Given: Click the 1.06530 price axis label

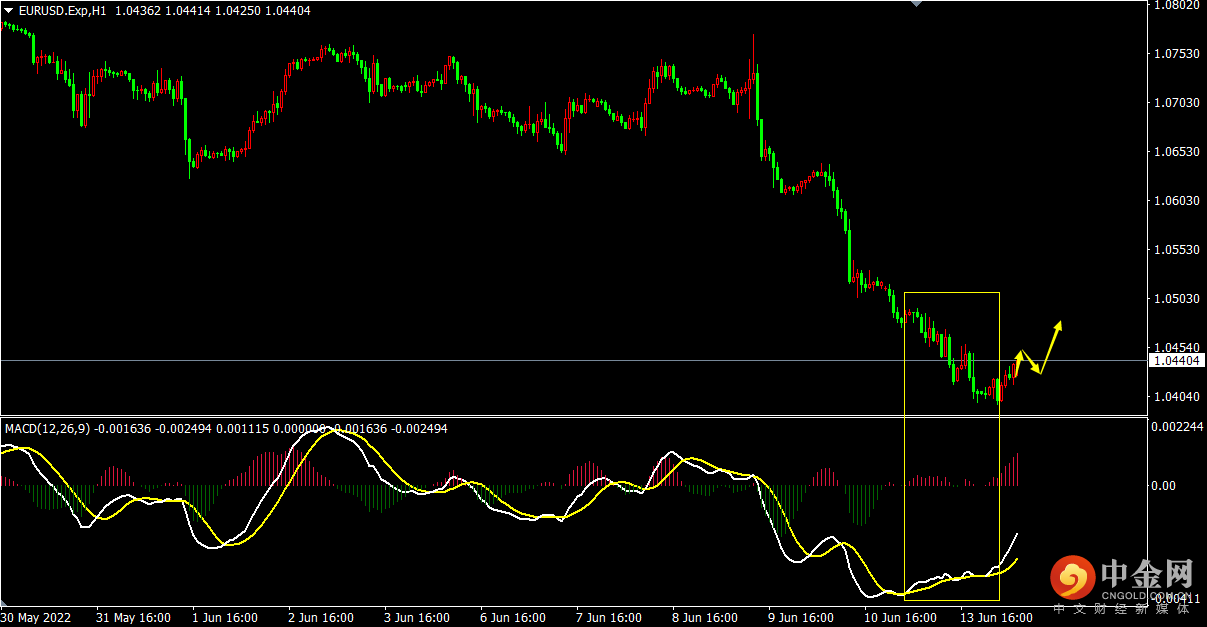Looking at the screenshot, I should [1176, 151].
